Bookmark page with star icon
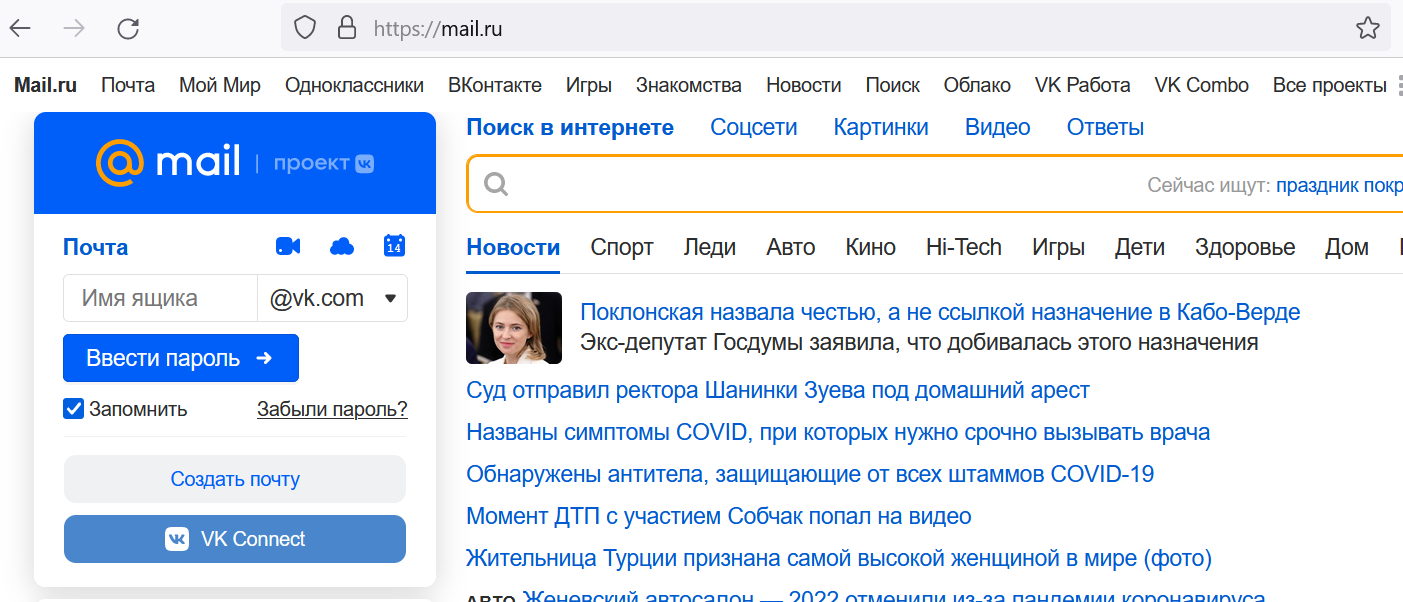This screenshot has width=1403, height=602. click(1367, 28)
